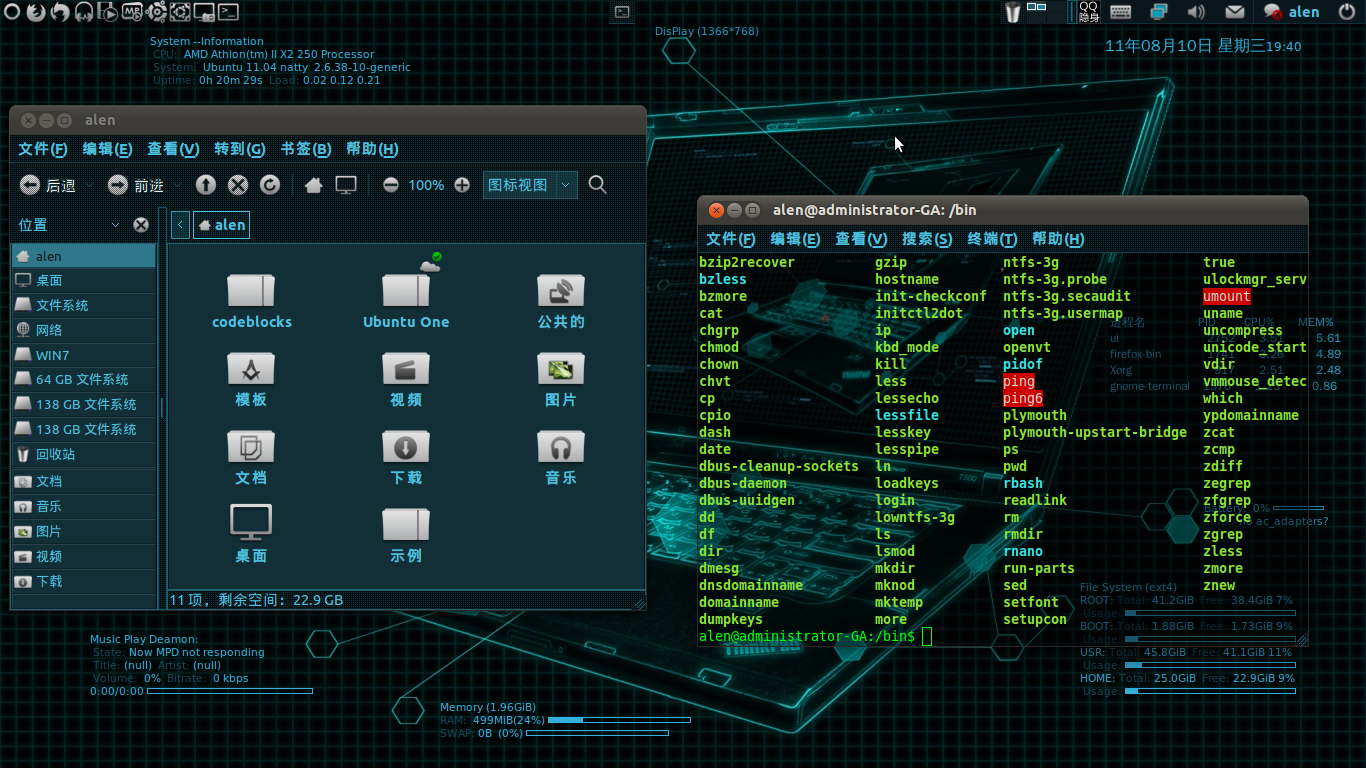Open the 编辑 menu in file manager
The height and width of the screenshot is (768, 1366).
pos(107,149)
